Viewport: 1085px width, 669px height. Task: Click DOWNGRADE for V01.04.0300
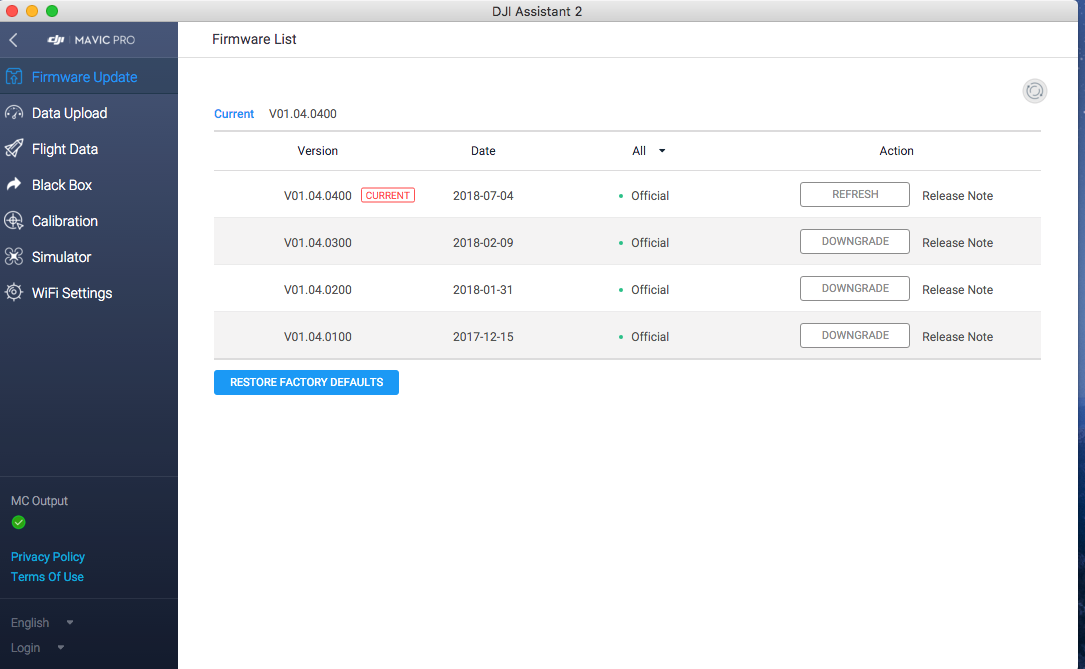pos(855,241)
